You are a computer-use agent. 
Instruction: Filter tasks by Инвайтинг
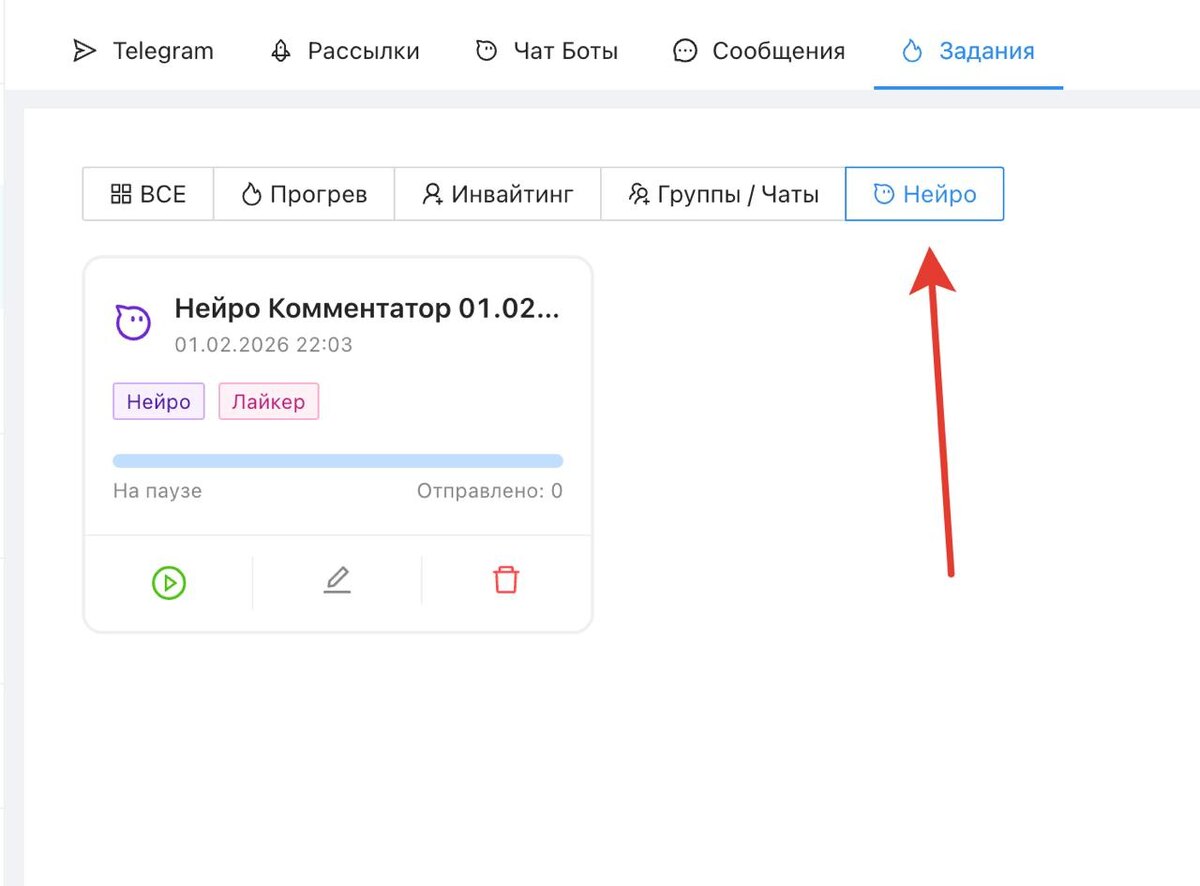(x=497, y=194)
